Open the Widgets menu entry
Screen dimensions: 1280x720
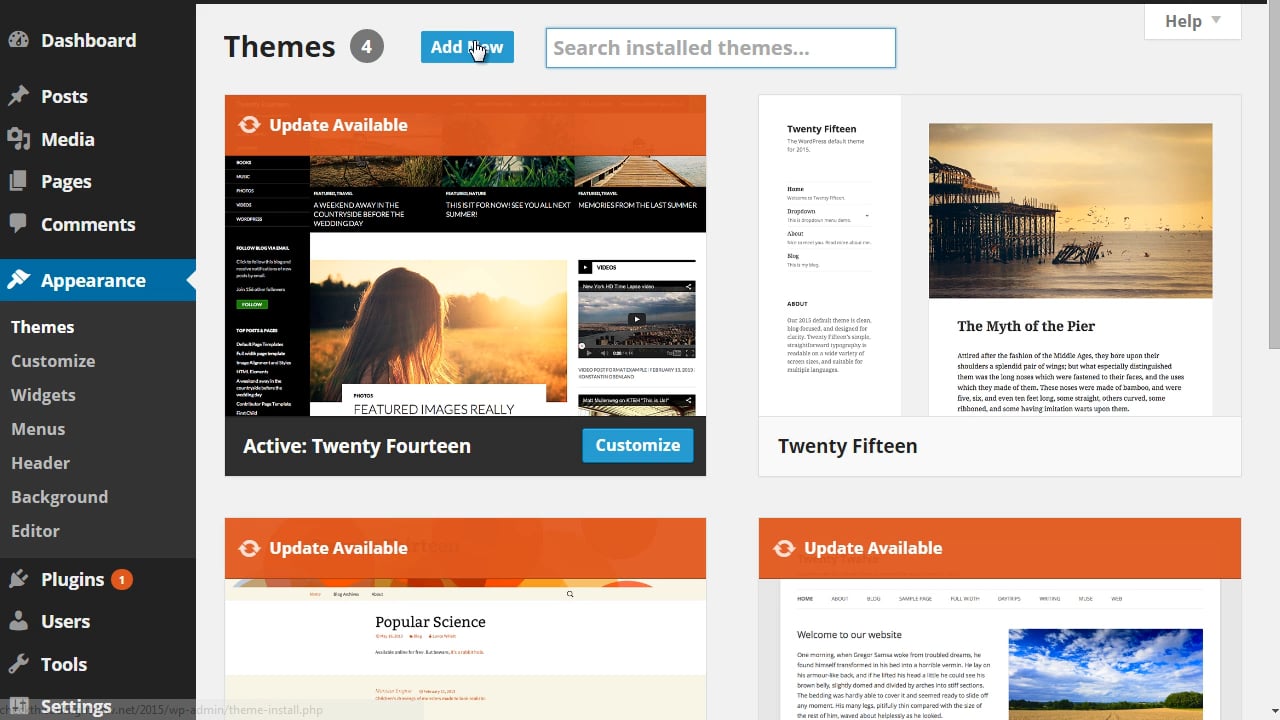click(44, 394)
